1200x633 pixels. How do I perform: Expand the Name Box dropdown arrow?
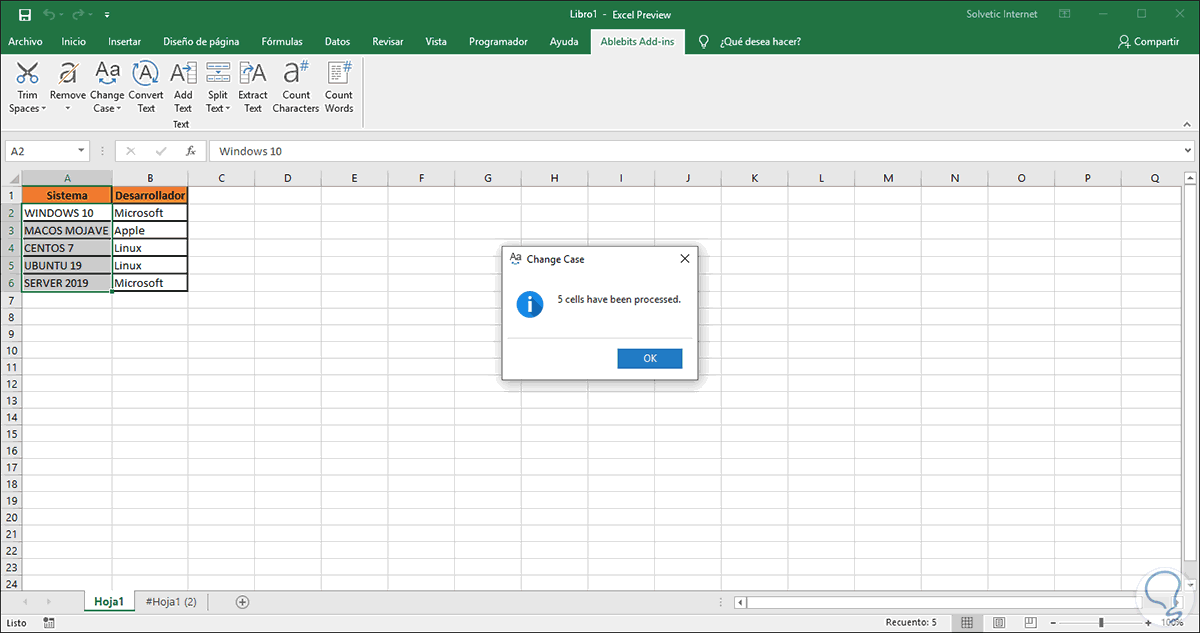(81, 151)
